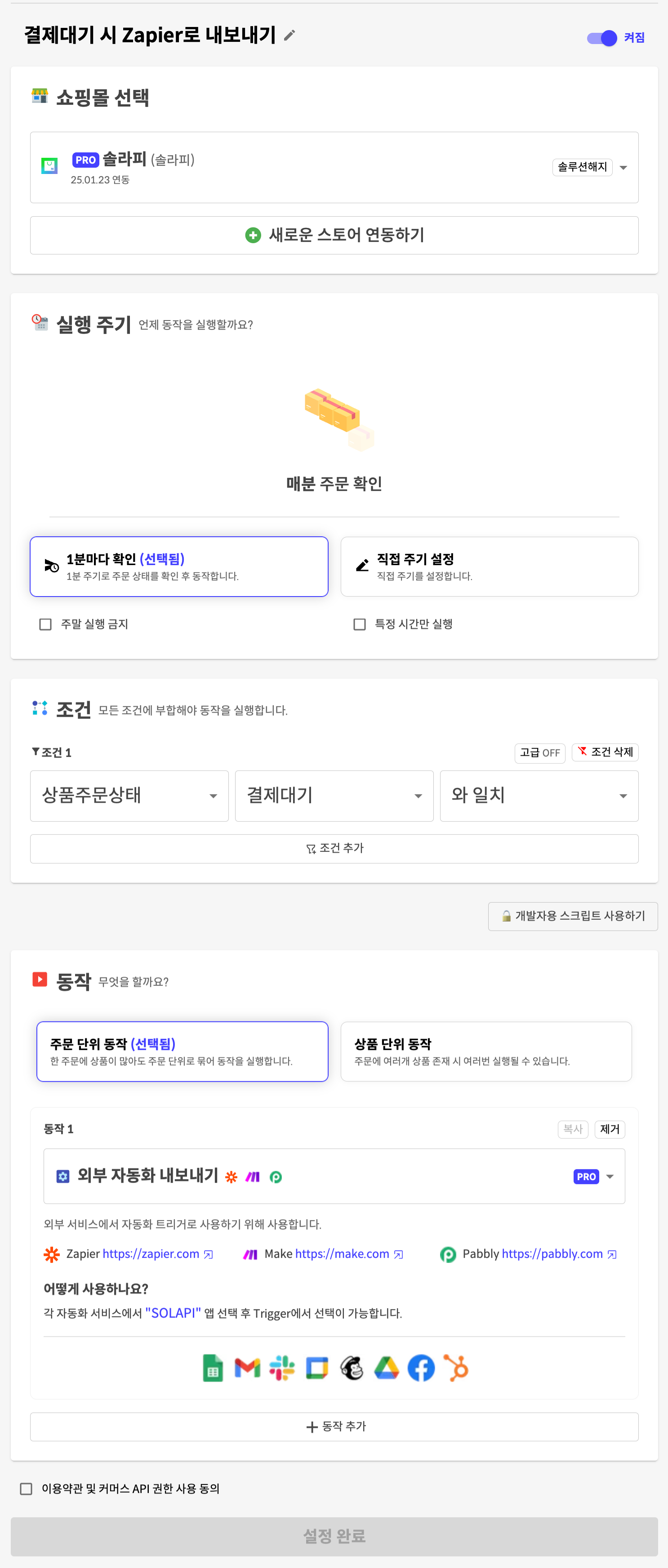Screen dimensions: 668x1568
Task: Click the Facebook icon
Action: click(421, 1368)
